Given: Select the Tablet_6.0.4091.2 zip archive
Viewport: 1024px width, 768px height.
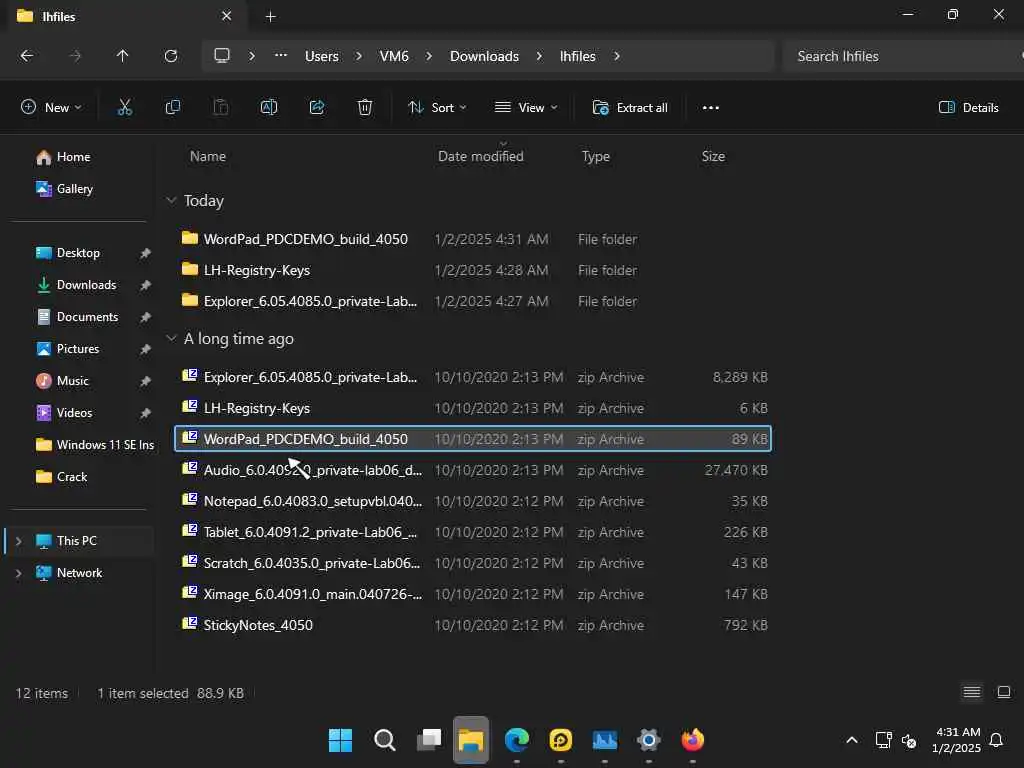Looking at the screenshot, I should [473, 532].
